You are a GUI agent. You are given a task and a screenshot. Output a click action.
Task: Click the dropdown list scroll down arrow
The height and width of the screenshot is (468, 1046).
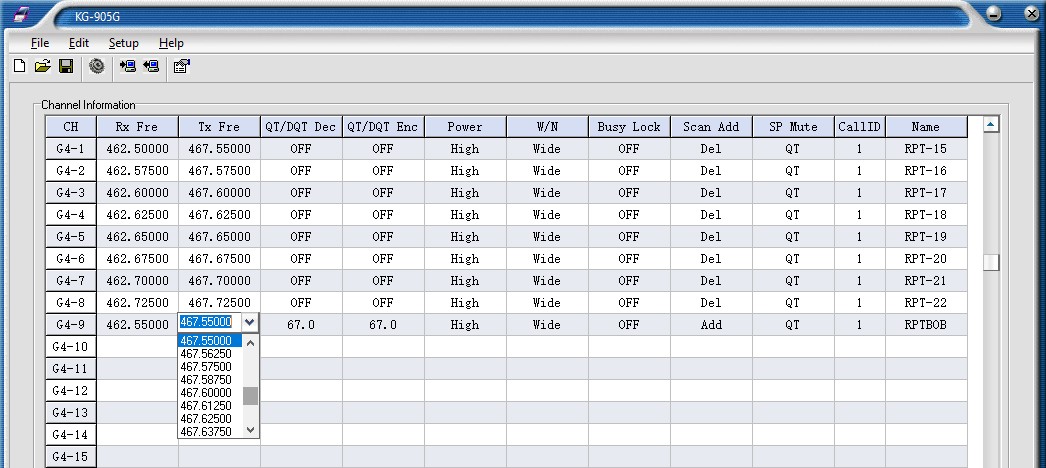point(250,430)
